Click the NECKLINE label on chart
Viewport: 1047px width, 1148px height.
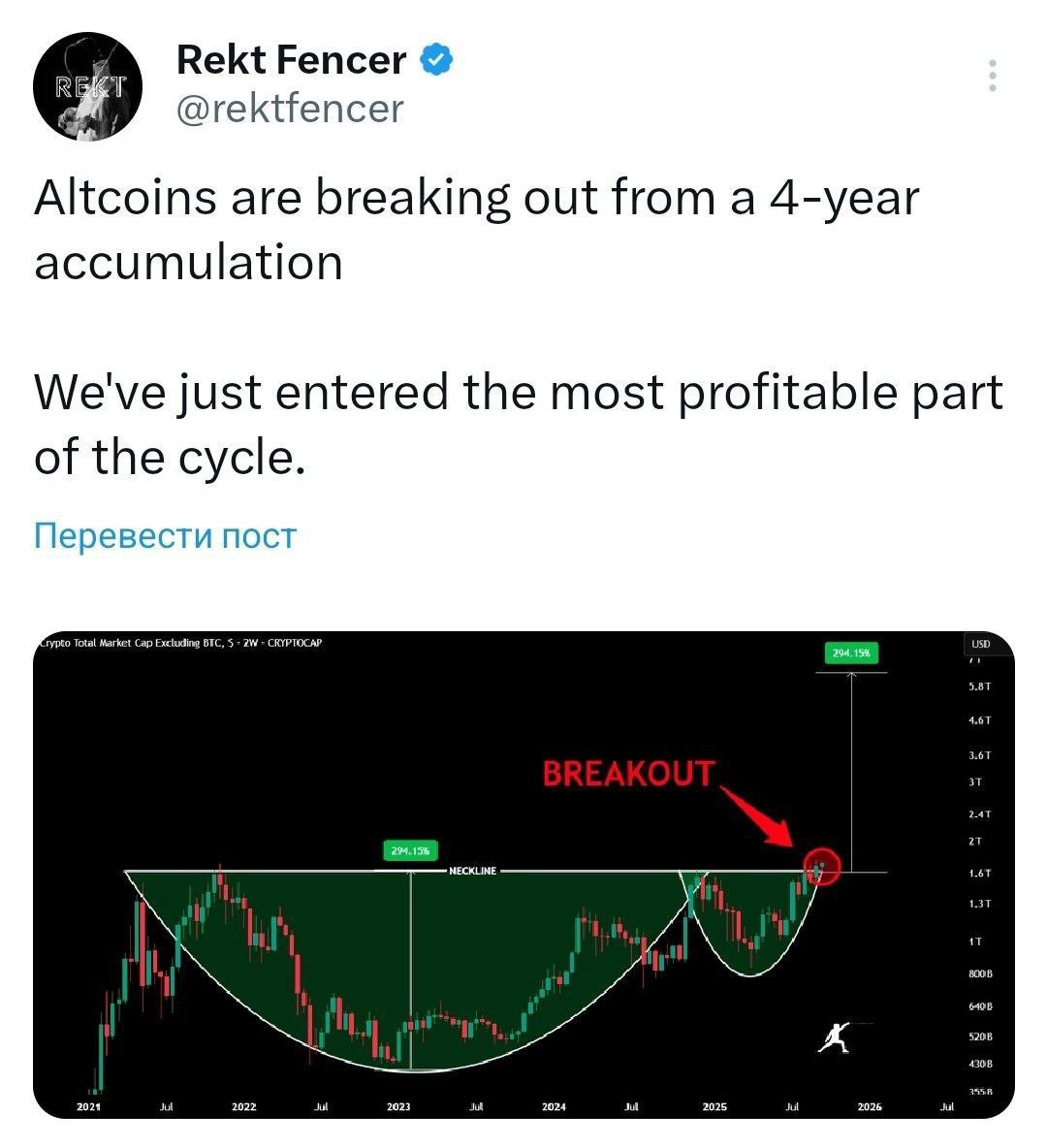472,871
